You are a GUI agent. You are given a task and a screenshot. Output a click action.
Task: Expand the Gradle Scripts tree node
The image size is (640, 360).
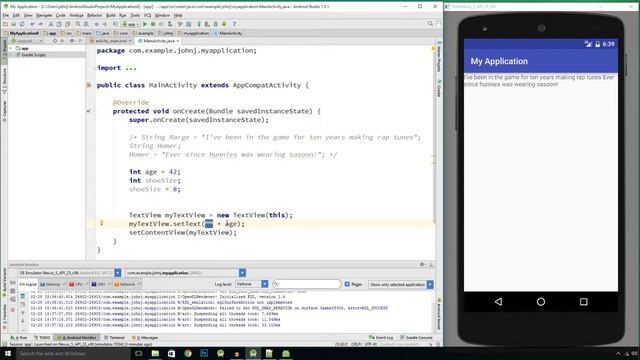coord(11,54)
